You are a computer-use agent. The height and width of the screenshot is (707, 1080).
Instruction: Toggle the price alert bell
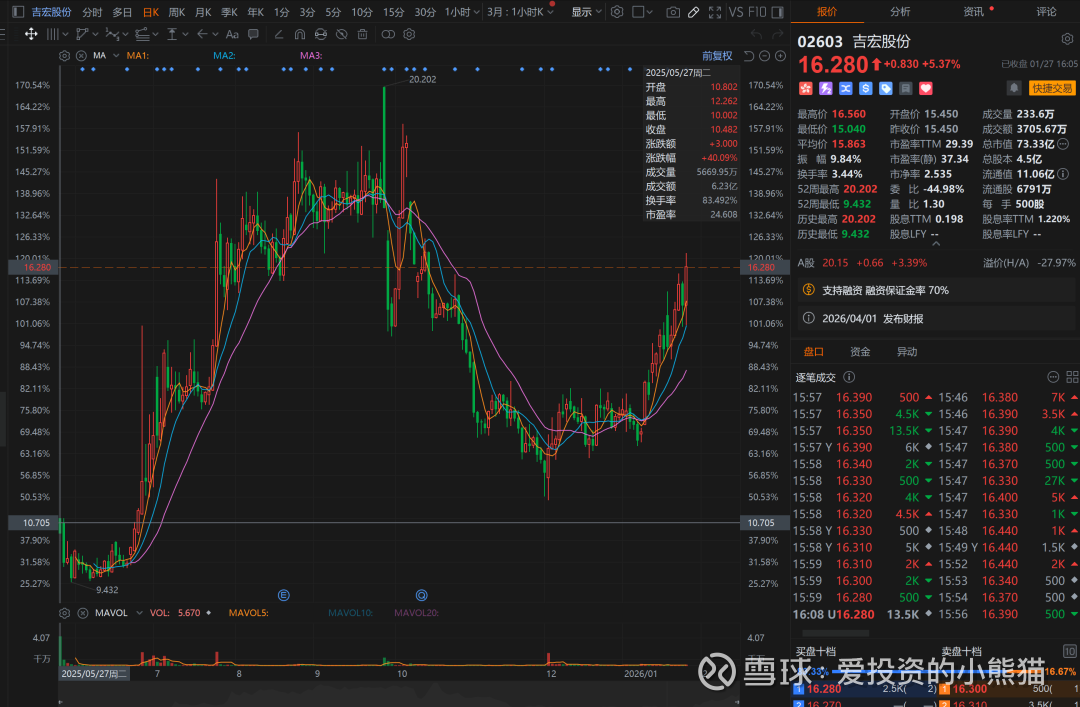[1014, 88]
